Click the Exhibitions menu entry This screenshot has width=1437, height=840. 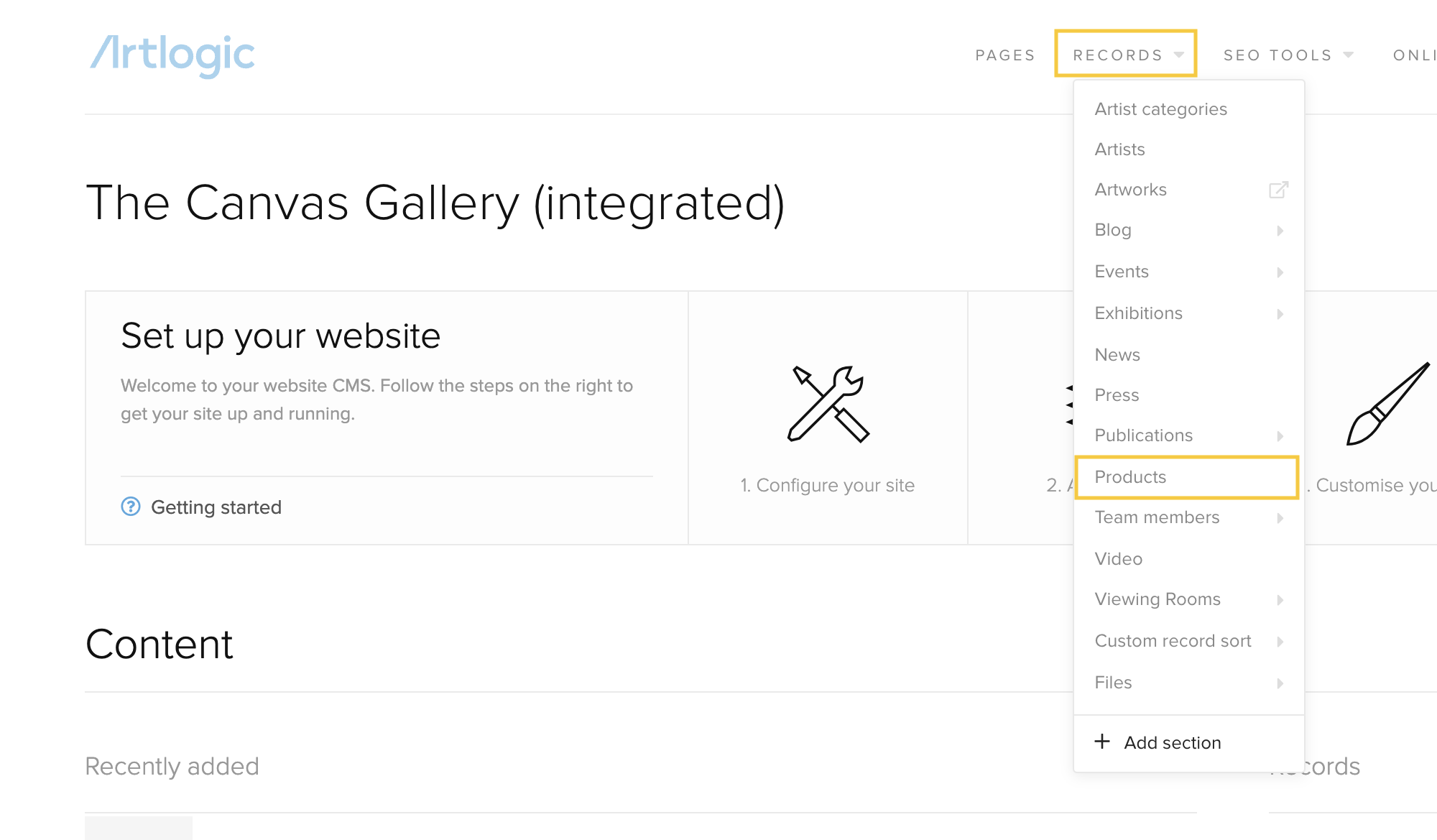[1138, 313]
